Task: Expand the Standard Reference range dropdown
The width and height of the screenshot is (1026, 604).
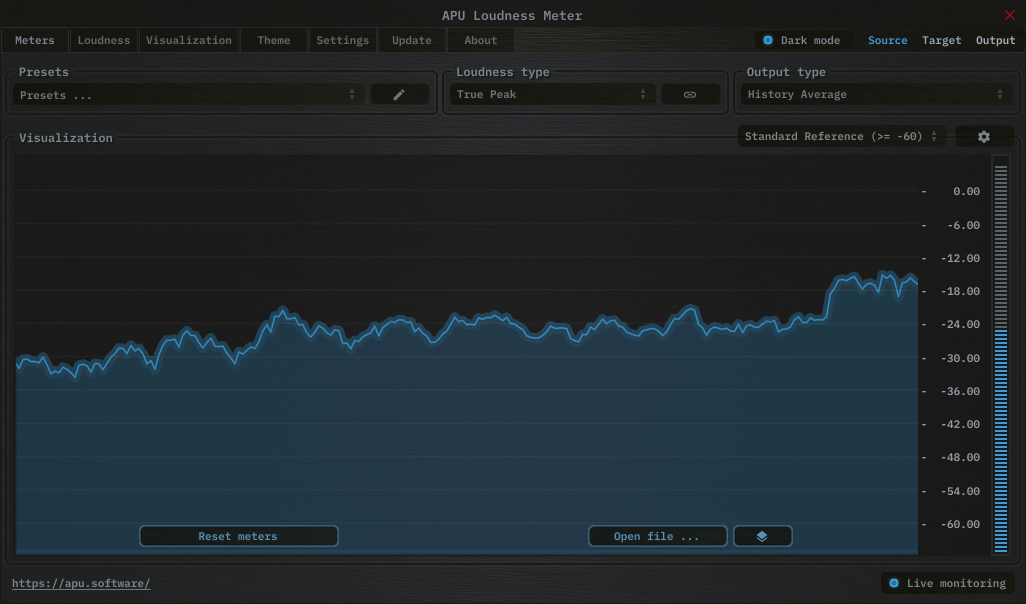Action: [841, 137]
